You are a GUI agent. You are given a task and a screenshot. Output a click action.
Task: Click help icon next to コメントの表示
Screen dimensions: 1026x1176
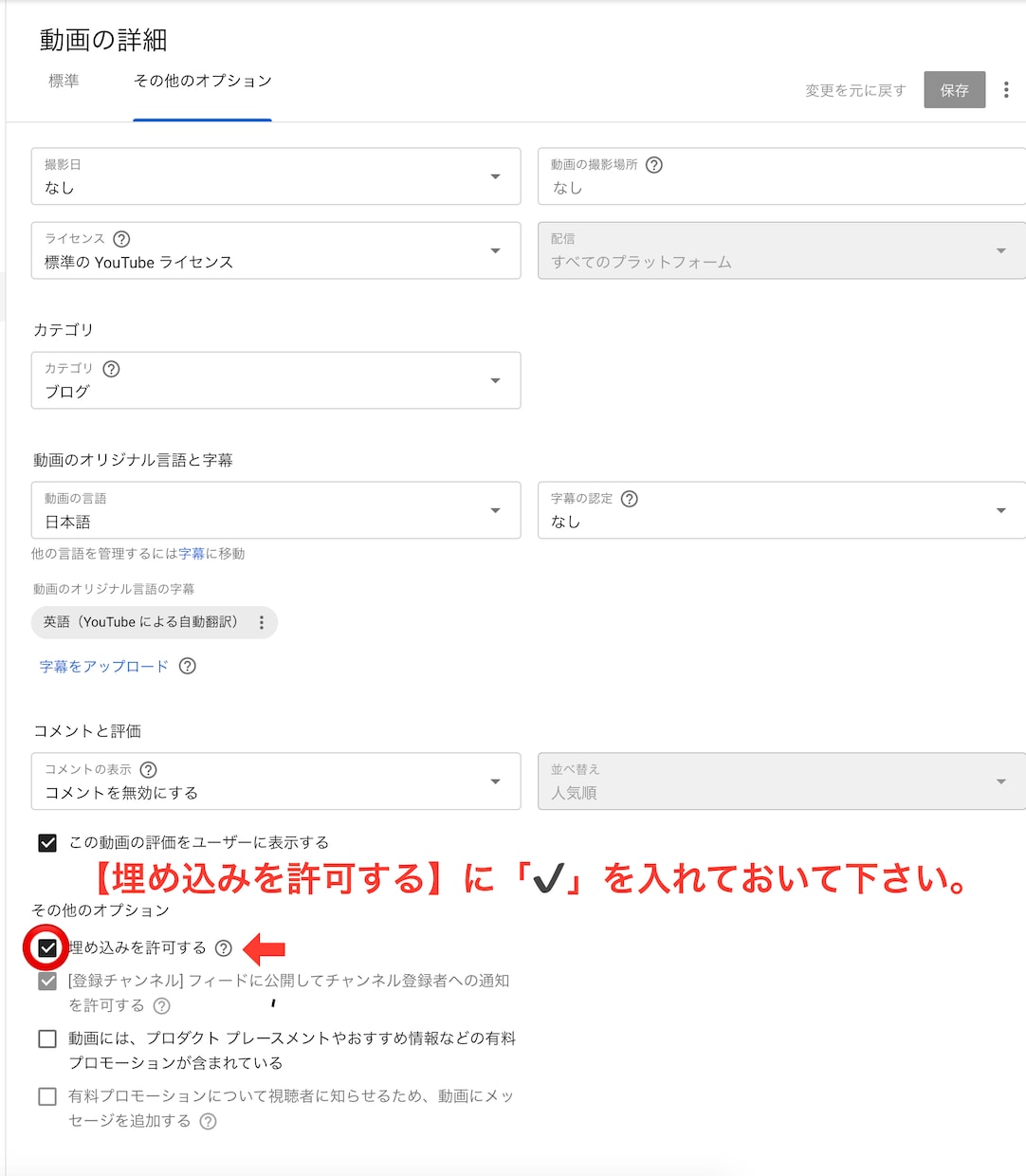(x=149, y=770)
